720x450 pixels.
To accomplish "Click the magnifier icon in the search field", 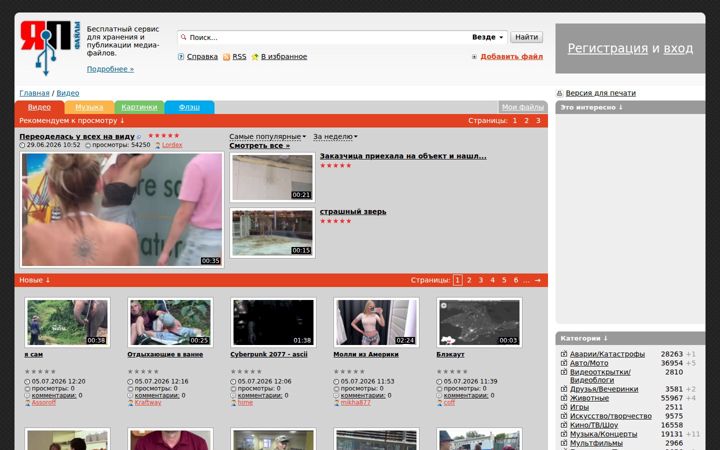I will point(184,37).
